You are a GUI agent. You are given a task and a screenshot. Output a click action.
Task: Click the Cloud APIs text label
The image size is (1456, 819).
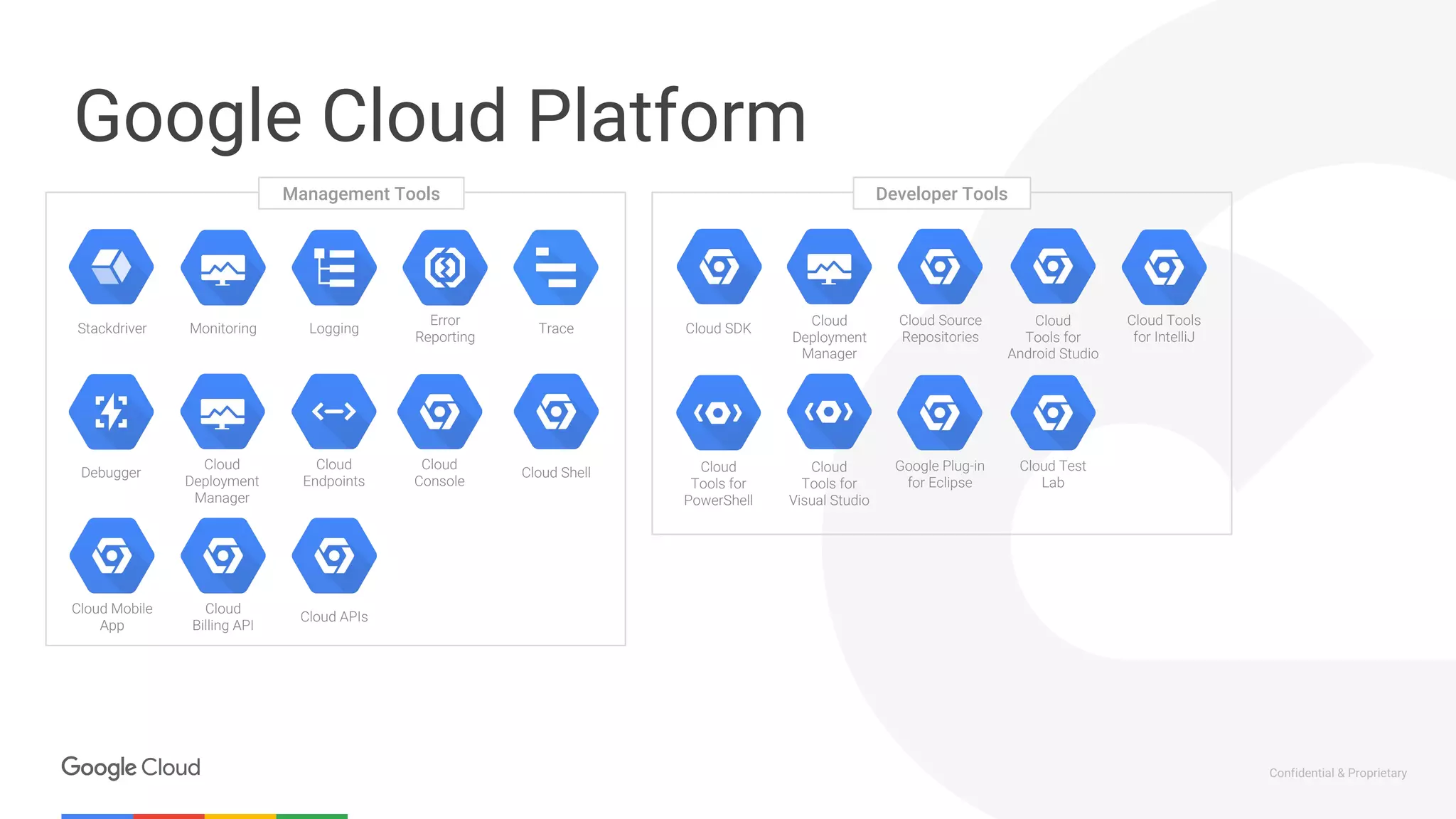click(334, 617)
